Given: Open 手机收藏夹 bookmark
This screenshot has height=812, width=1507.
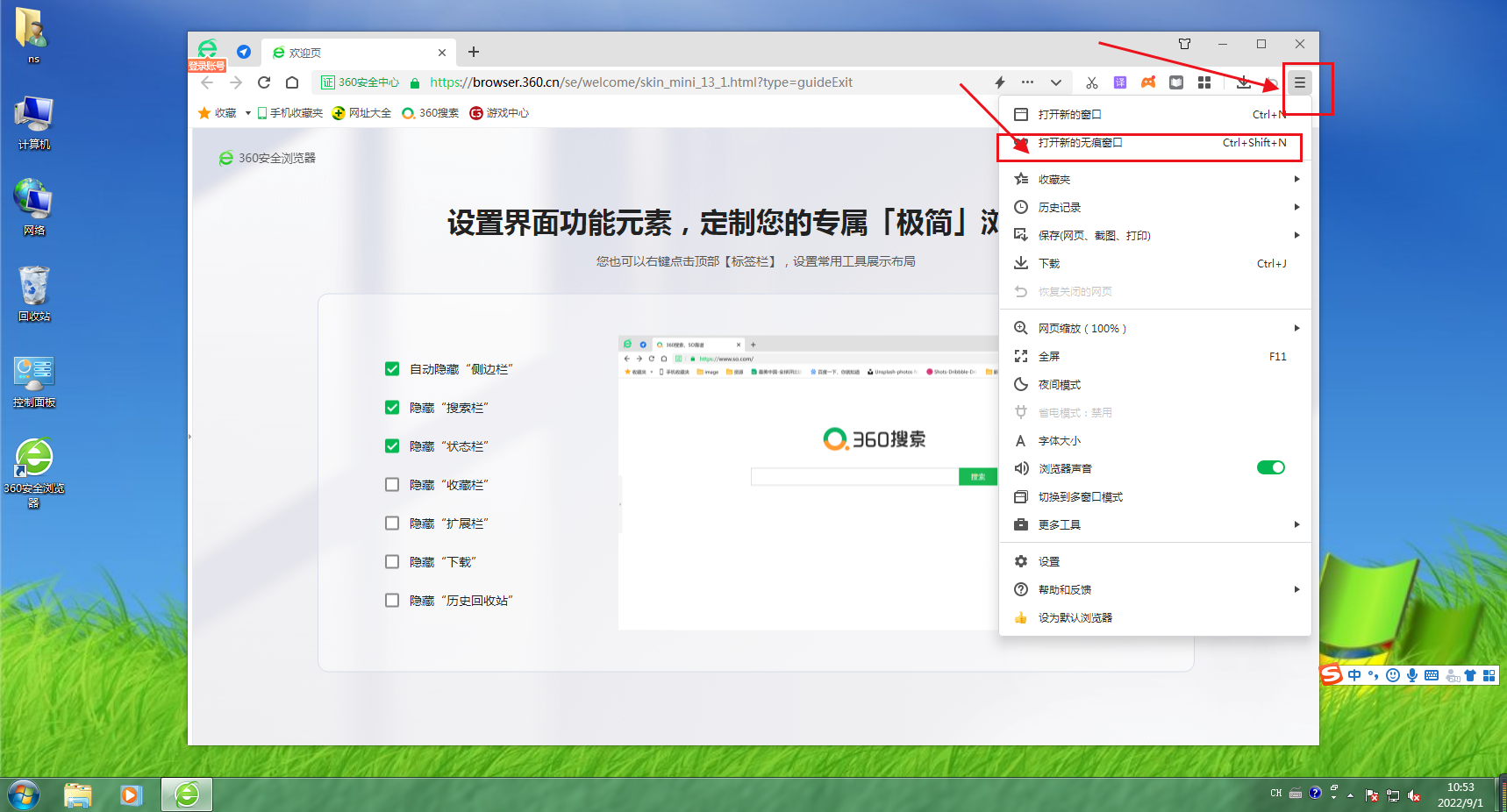Looking at the screenshot, I should pos(289,113).
